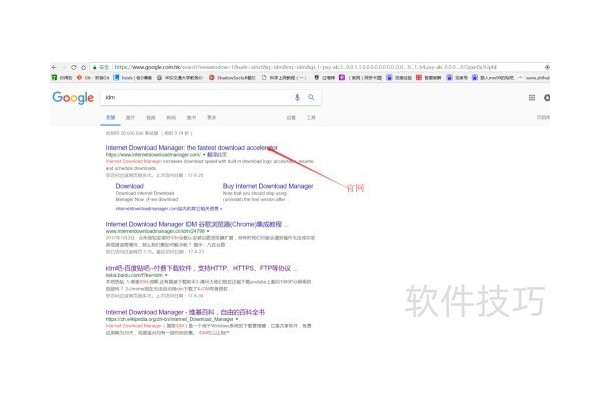The image size is (600, 400).
Task: Open the 'hosts' bookmark
Action: [134, 77]
